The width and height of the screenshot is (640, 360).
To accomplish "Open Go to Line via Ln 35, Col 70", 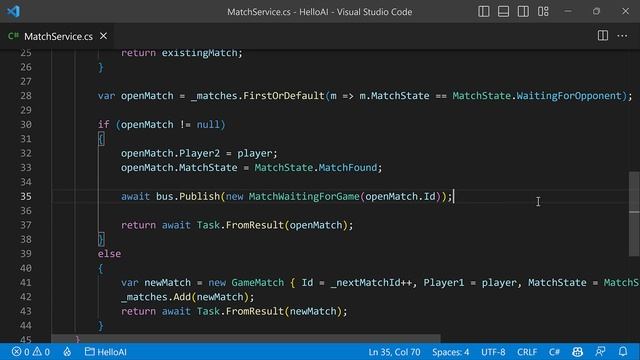I will (394, 352).
